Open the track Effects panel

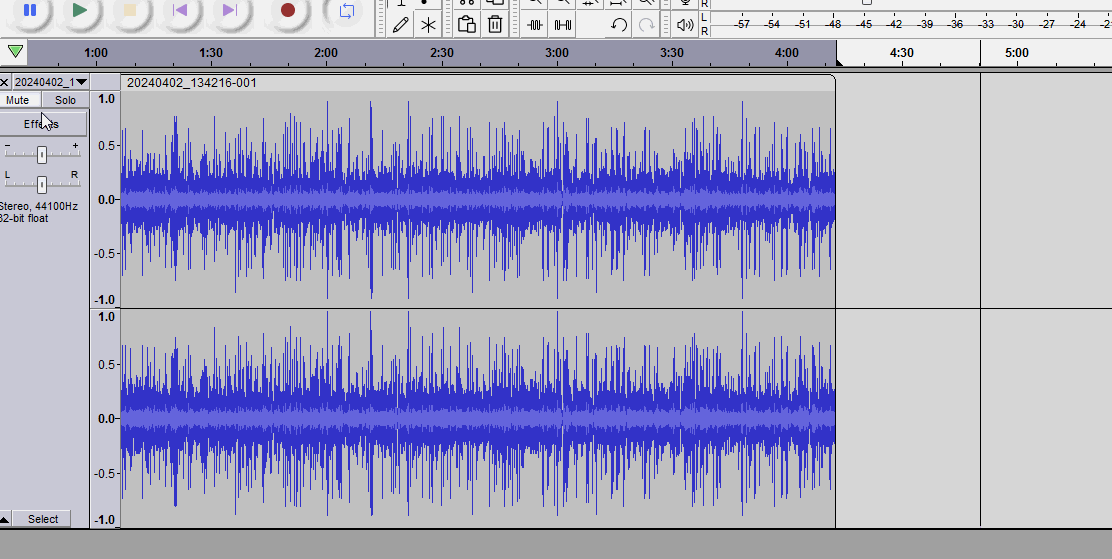coord(42,124)
